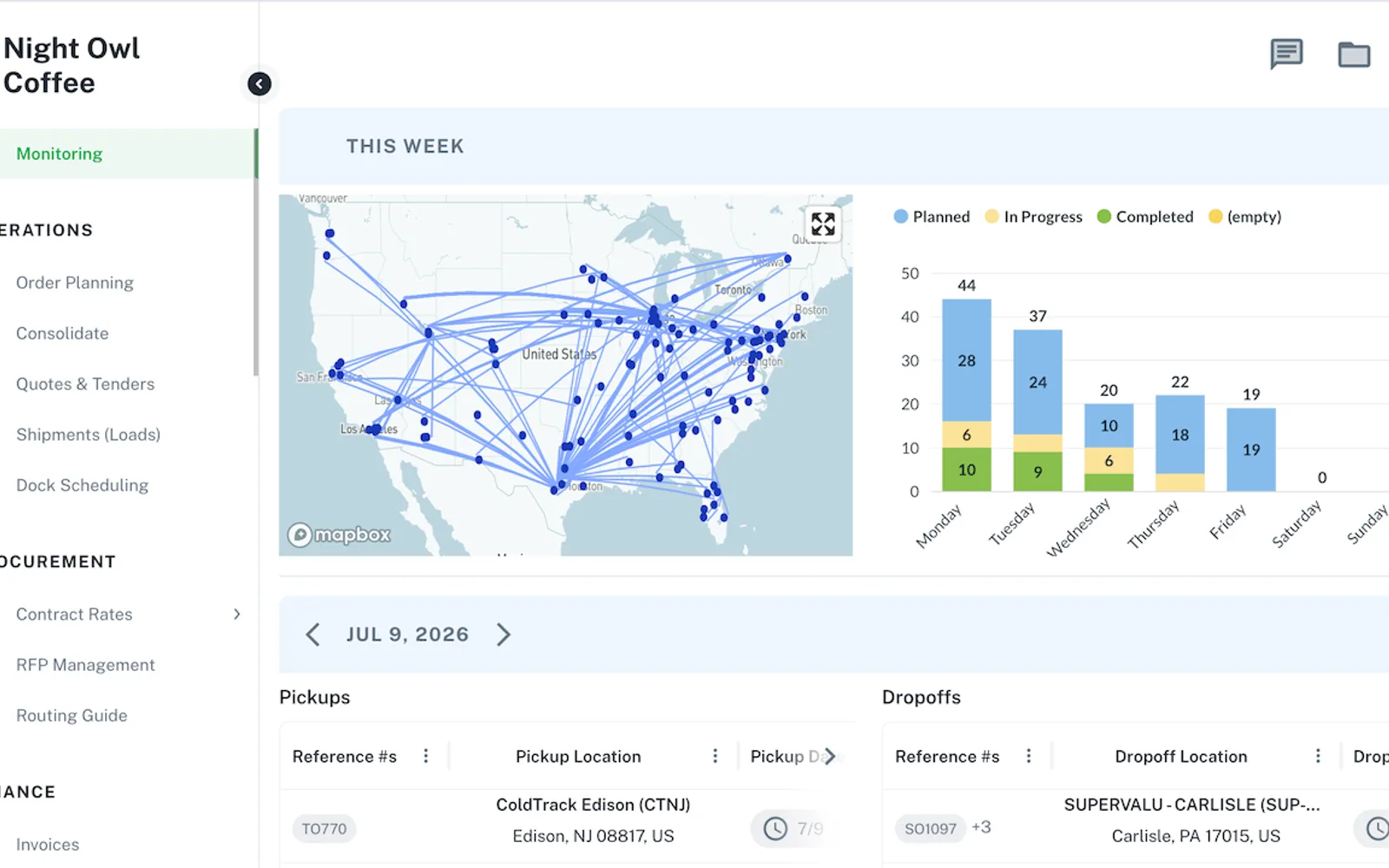Open Quotes & Tenders

pyautogui.click(x=85, y=384)
